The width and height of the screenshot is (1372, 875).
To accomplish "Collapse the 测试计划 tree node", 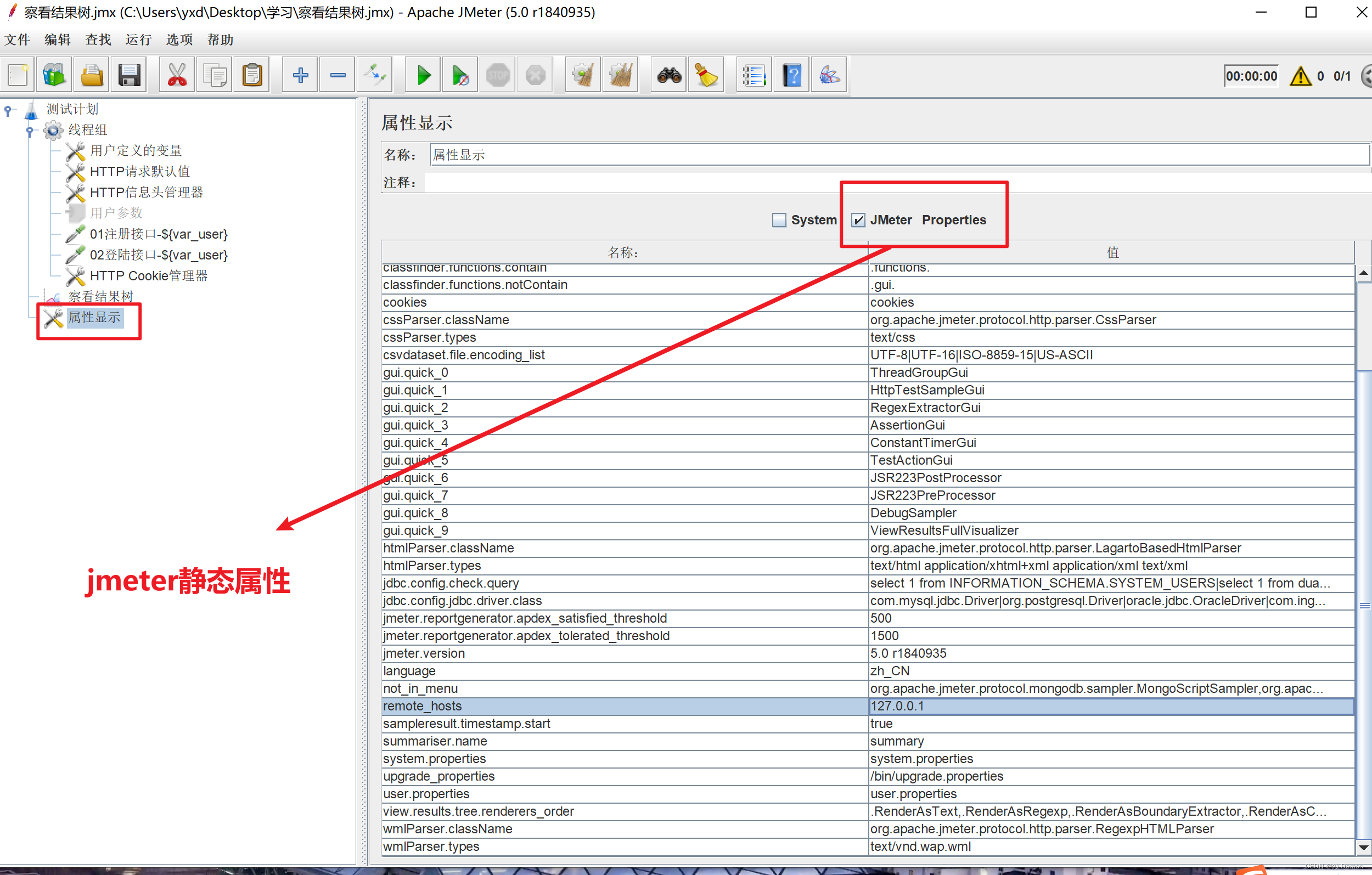I will [8, 110].
